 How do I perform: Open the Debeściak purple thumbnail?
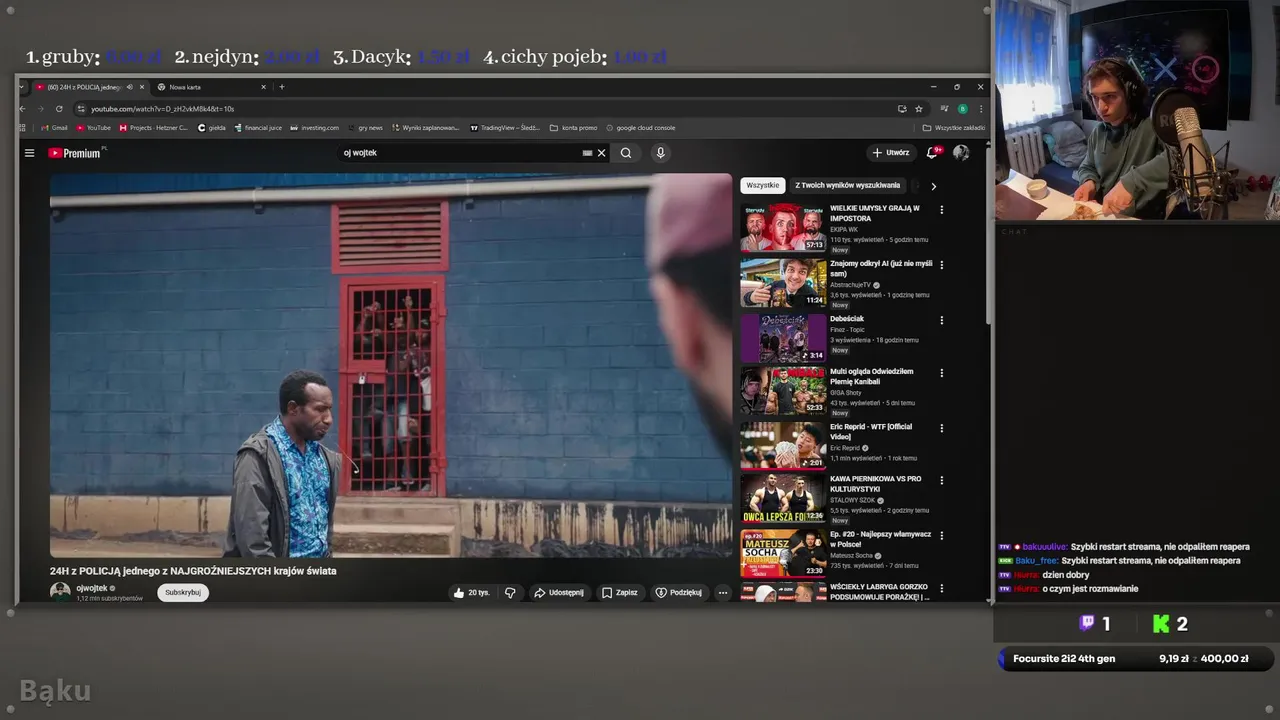(783, 338)
